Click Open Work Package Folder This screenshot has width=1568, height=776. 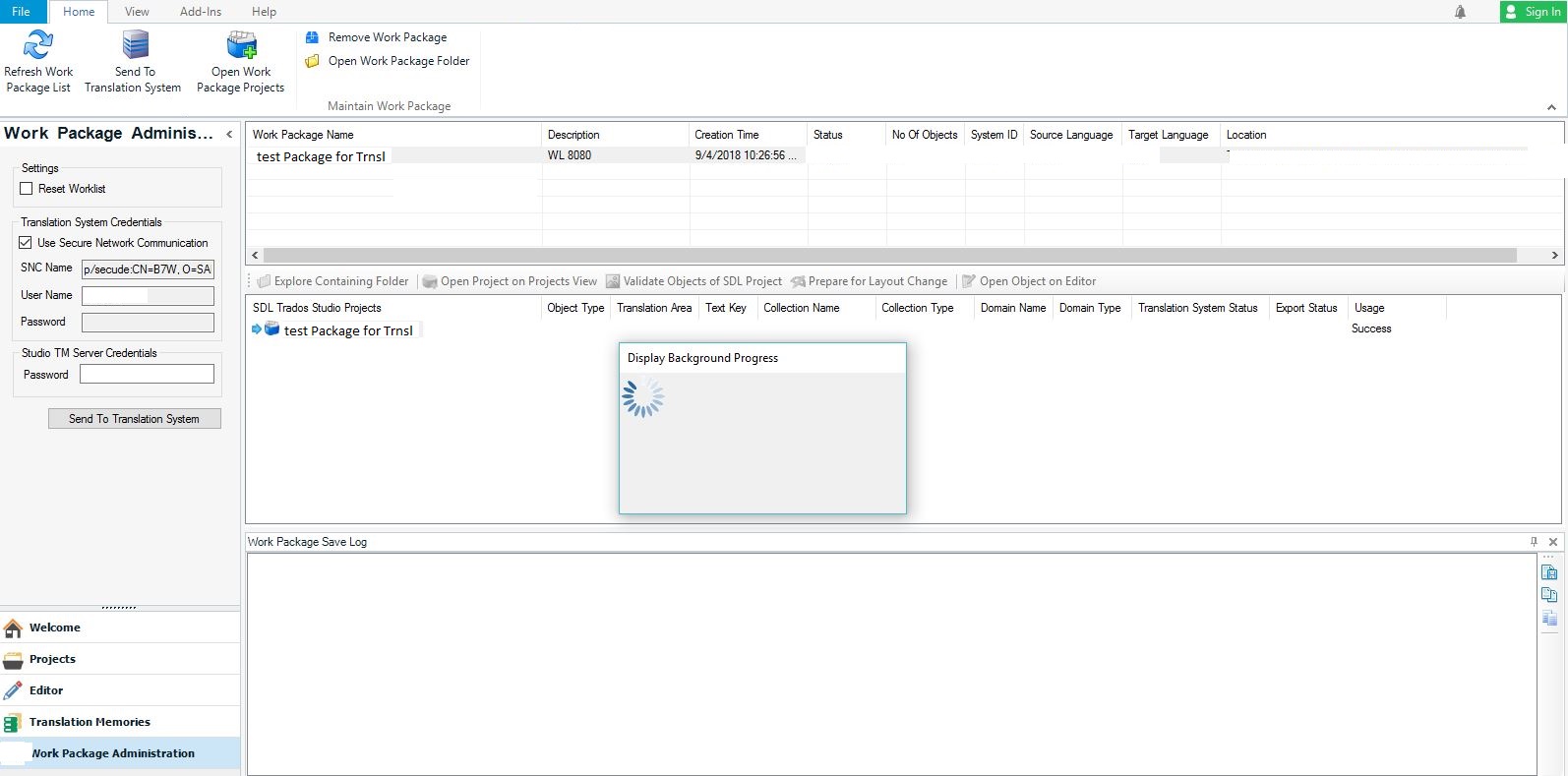[398, 61]
